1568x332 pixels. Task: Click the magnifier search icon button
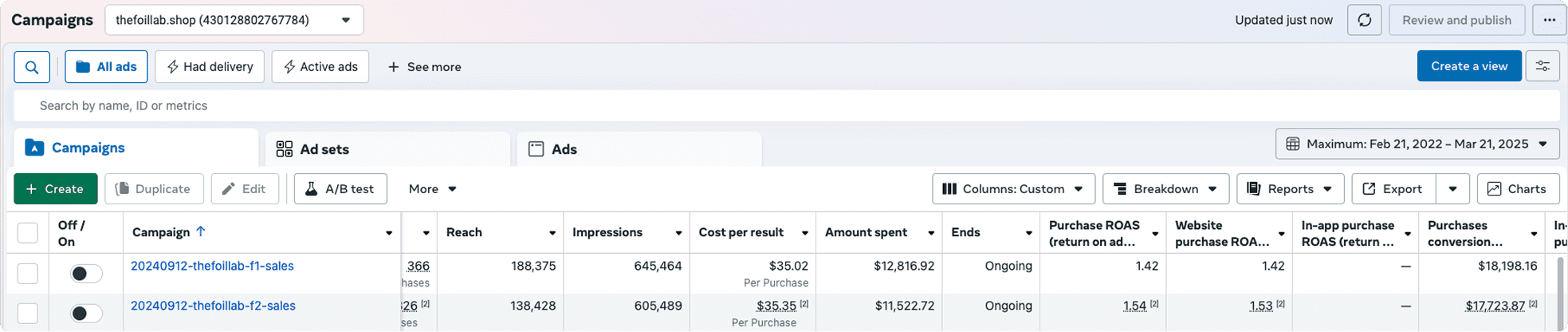pos(32,67)
